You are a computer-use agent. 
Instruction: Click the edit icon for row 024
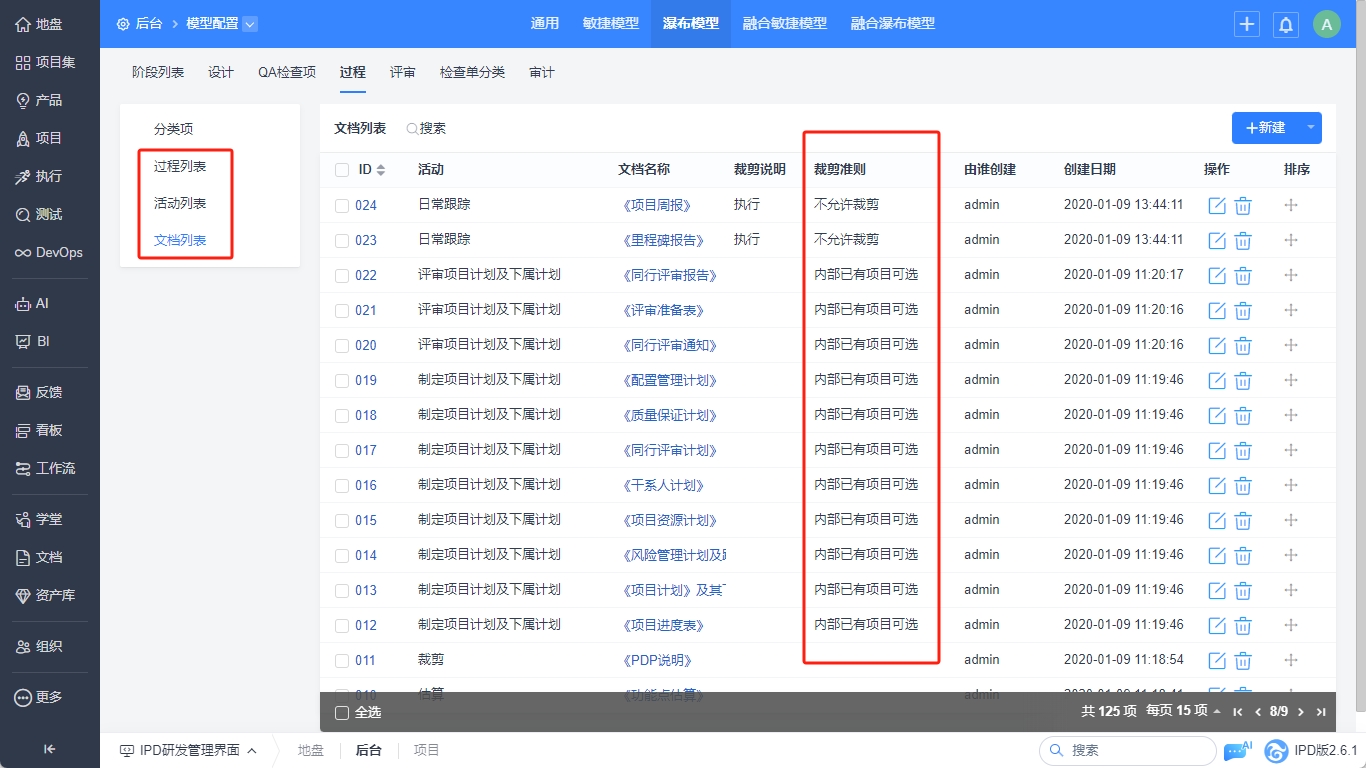pyautogui.click(x=1217, y=206)
